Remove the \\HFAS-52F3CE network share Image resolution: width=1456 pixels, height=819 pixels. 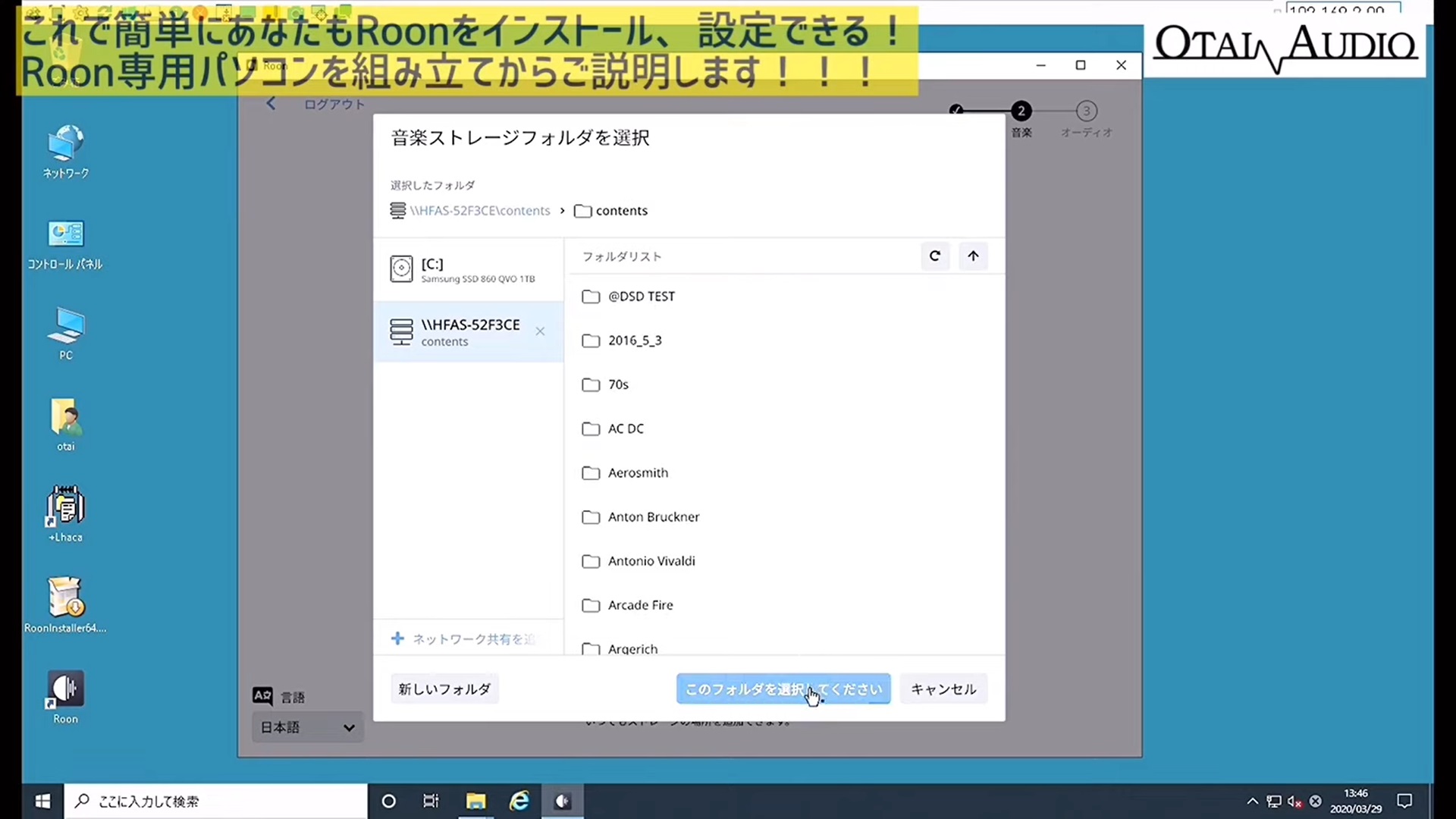click(x=540, y=331)
